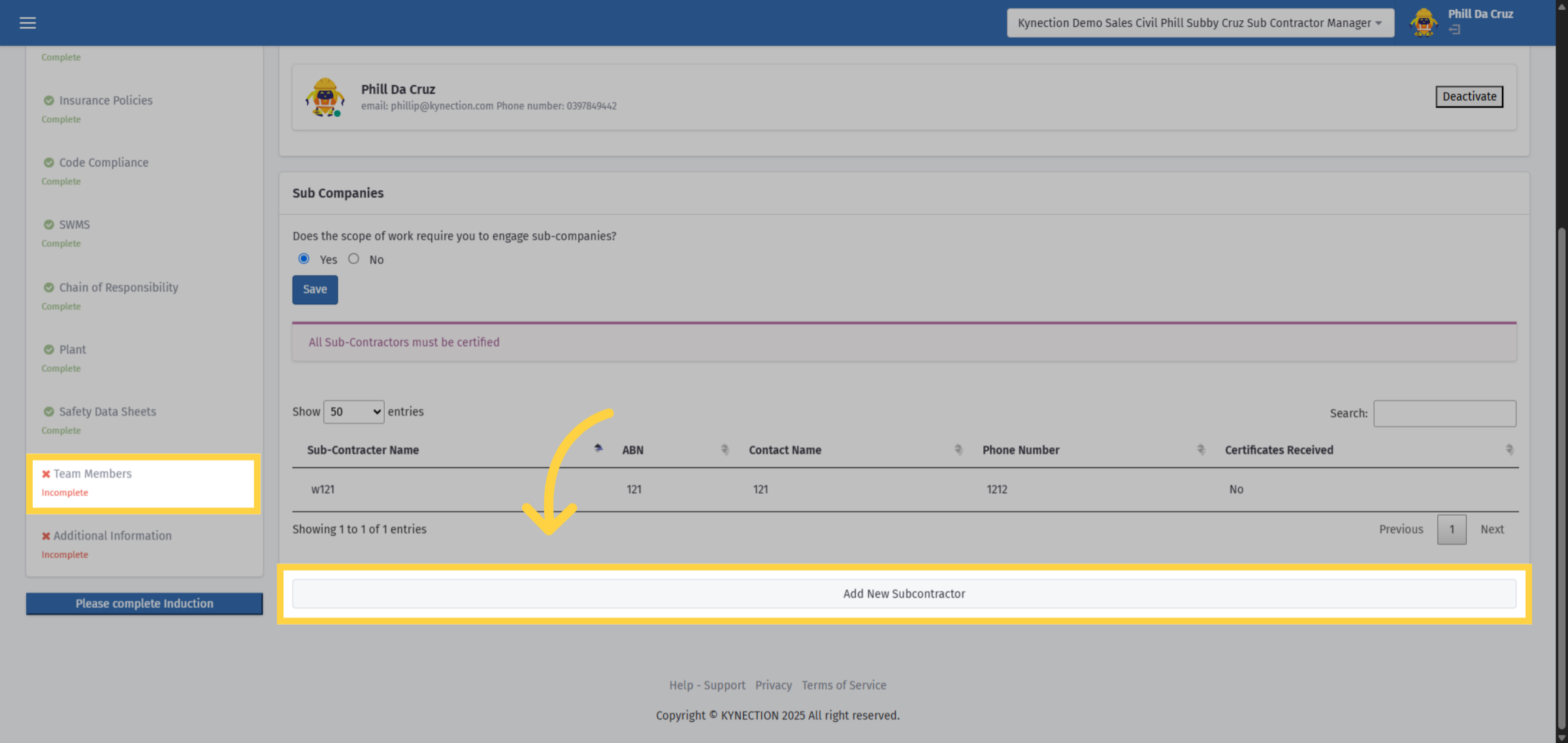Sort by Certificates Received column arrows

[1509, 449]
